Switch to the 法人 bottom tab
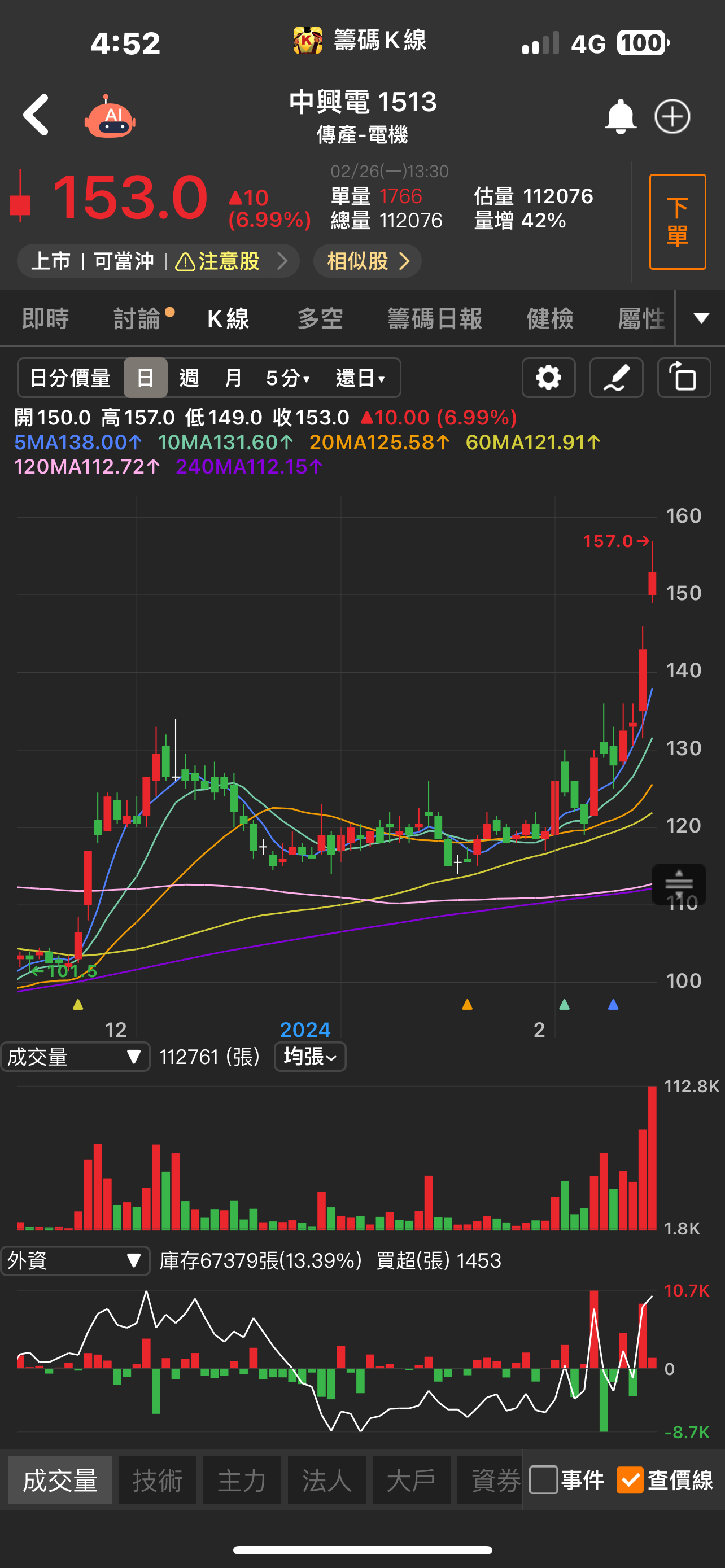Screen dimensions: 725x1568 tap(327, 1480)
